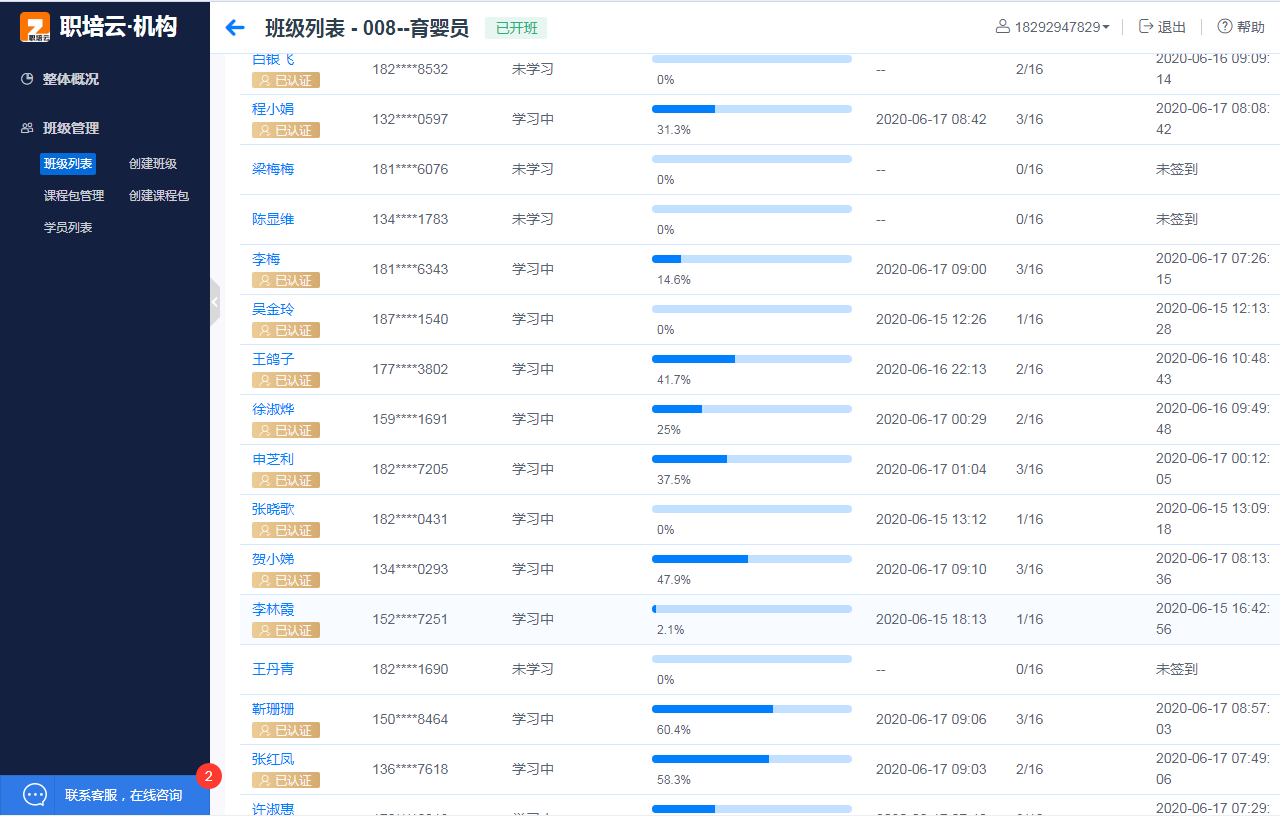Click 贺小娣's 47.9% progress bar
Screen dimensions: 1280x816
pos(751,559)
